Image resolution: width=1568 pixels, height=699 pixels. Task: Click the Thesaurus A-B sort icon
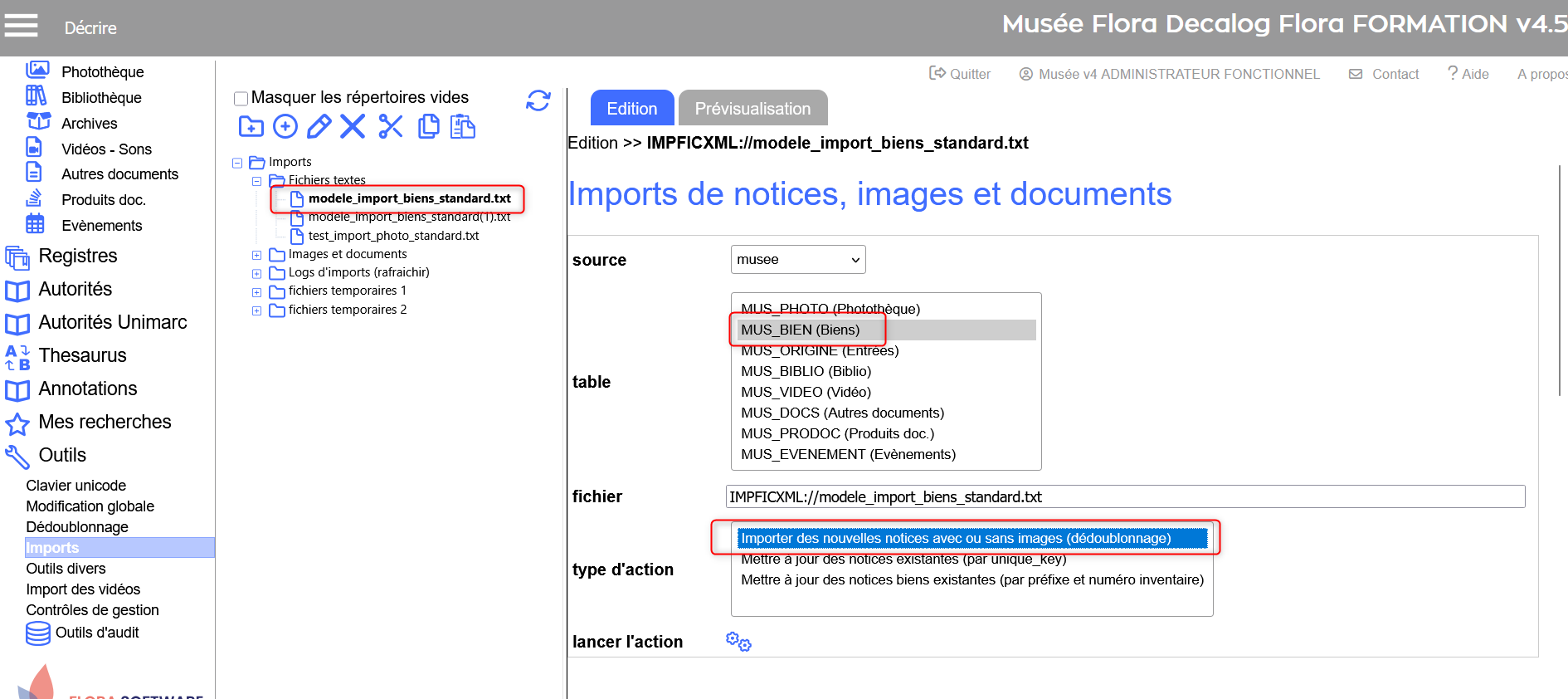17,357
